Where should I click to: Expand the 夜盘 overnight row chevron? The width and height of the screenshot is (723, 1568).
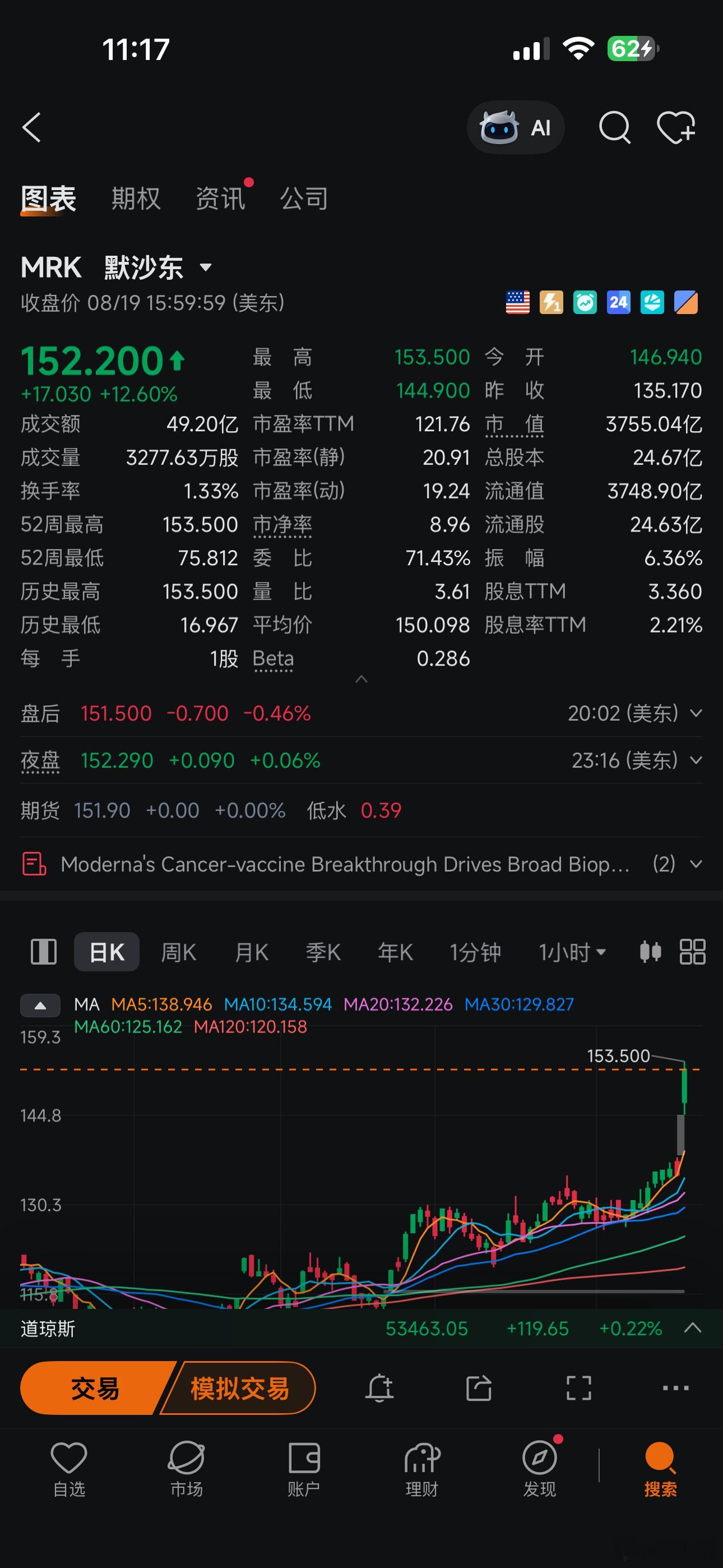click(x=696, y=760)
